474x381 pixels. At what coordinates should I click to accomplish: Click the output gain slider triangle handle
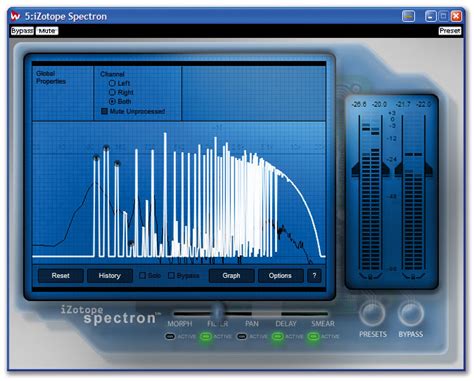(399, 168)
